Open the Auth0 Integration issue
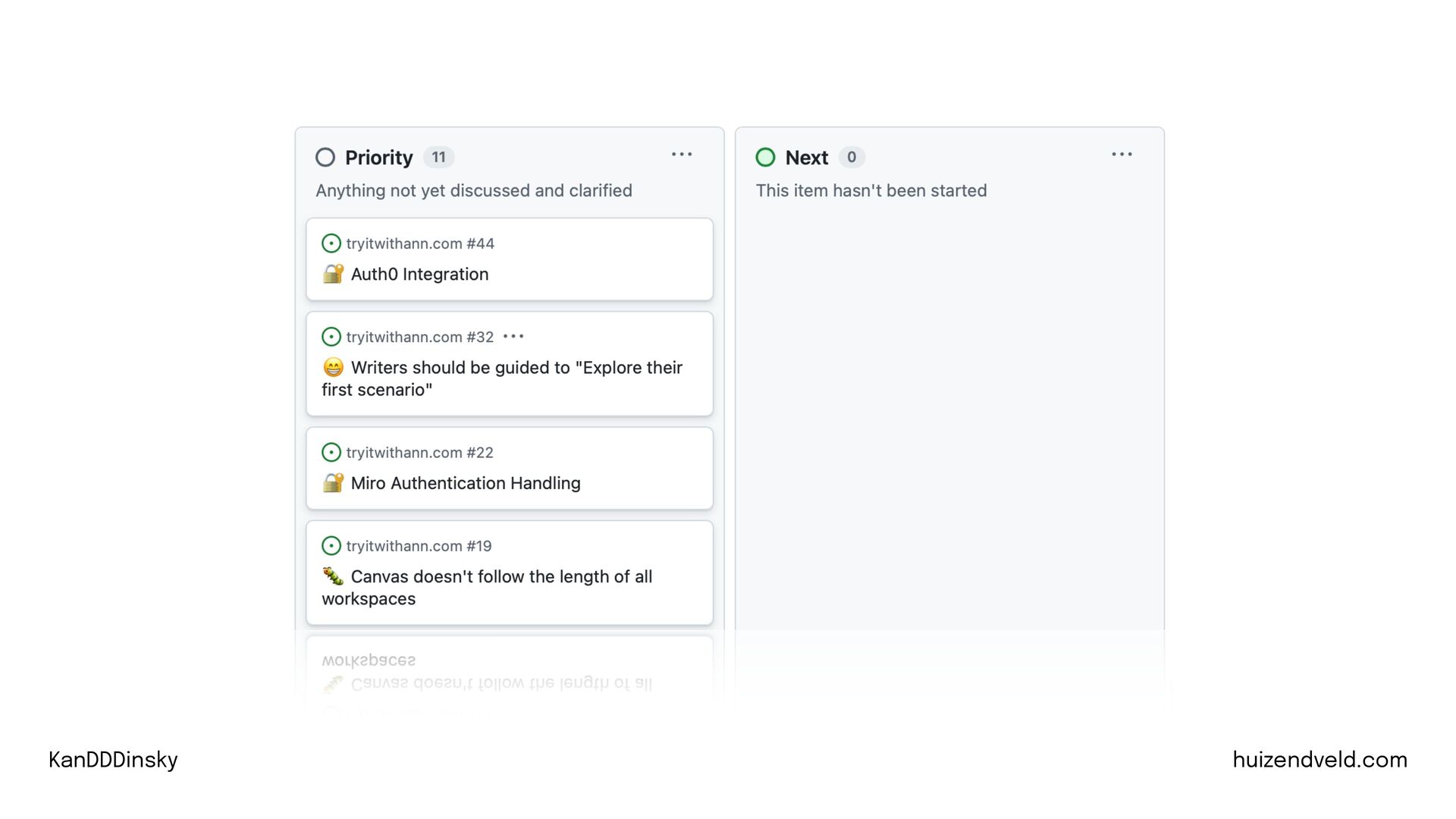The height and width of the screenshot is (819, 1456). point(419,275)
